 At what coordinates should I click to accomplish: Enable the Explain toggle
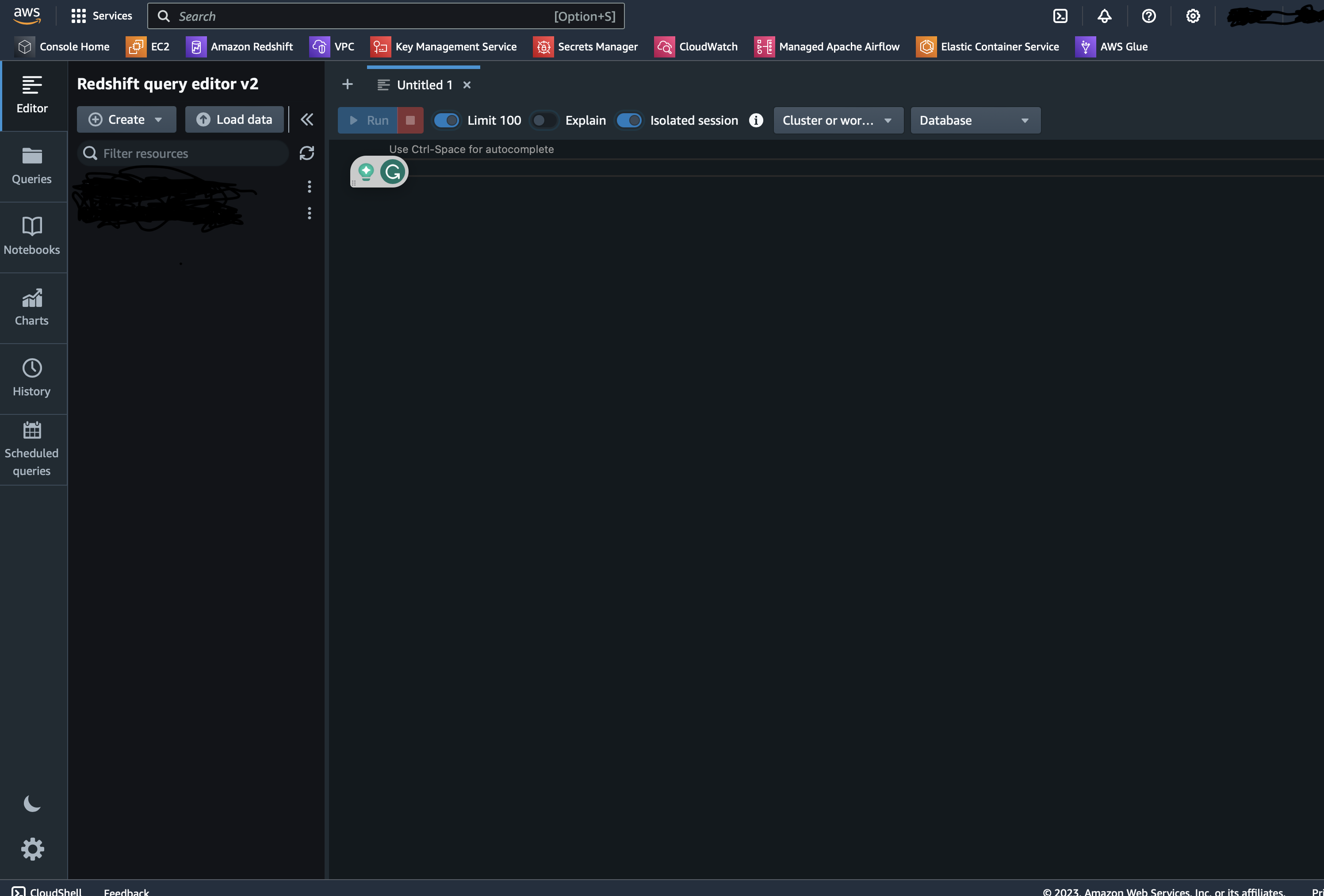click(543, 120)
